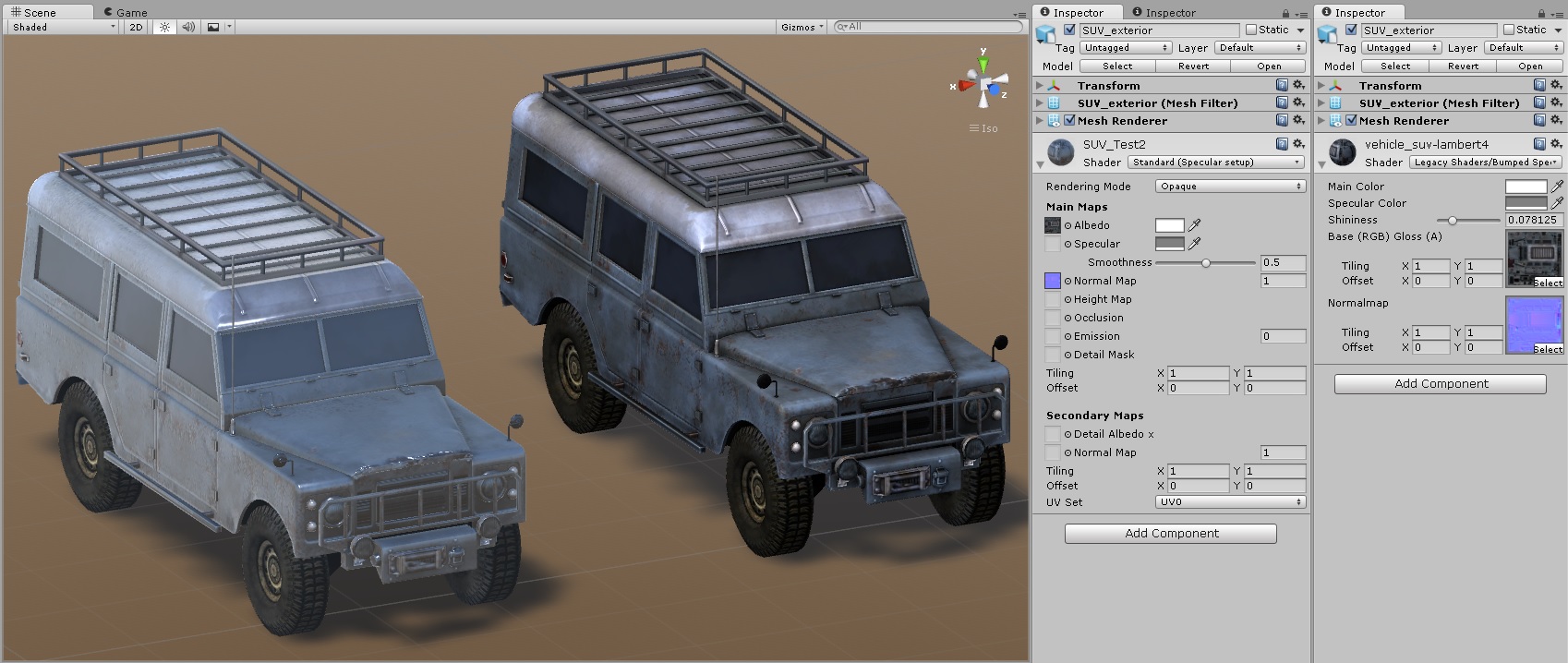Expand Transform component in middle Inspector
1568x663 pixels.
(x=1040, y=85)
